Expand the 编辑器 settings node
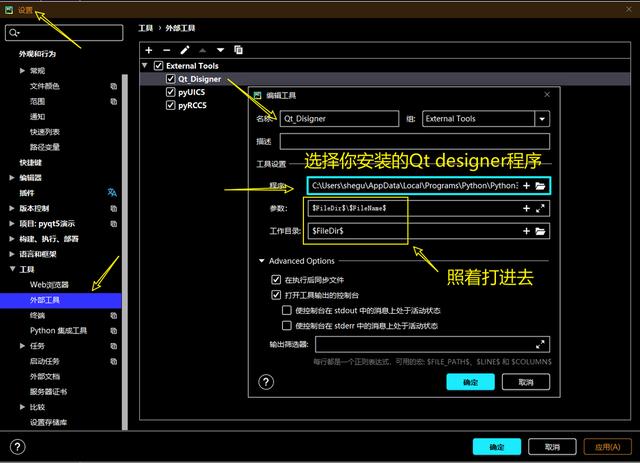 pyautogui.click(x=11, y=178)
